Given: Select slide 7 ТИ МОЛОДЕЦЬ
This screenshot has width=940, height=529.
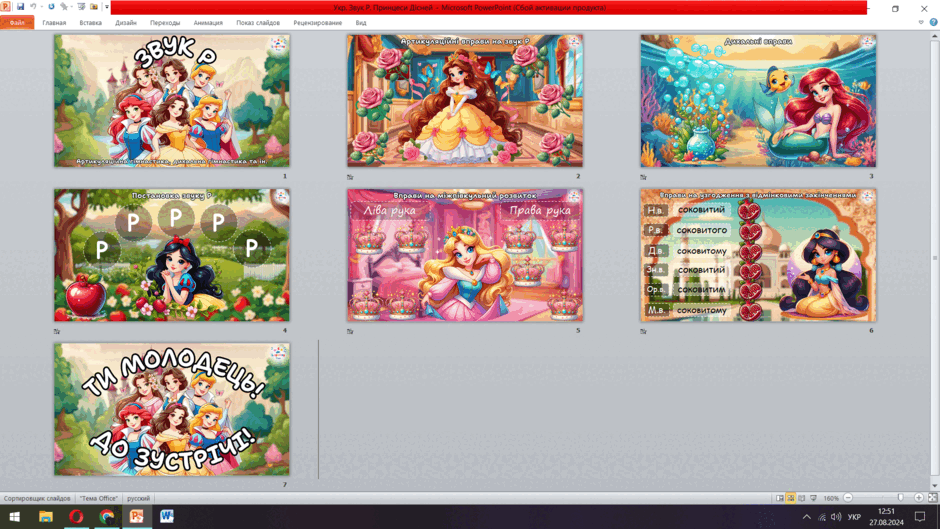Looking at the screenshot, I should point(171,409).
